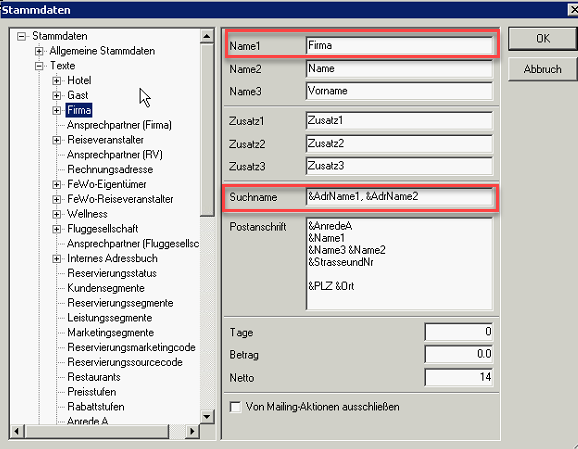
Task: Click the tree's left scroll arrow
Action: tap(17, 431)
